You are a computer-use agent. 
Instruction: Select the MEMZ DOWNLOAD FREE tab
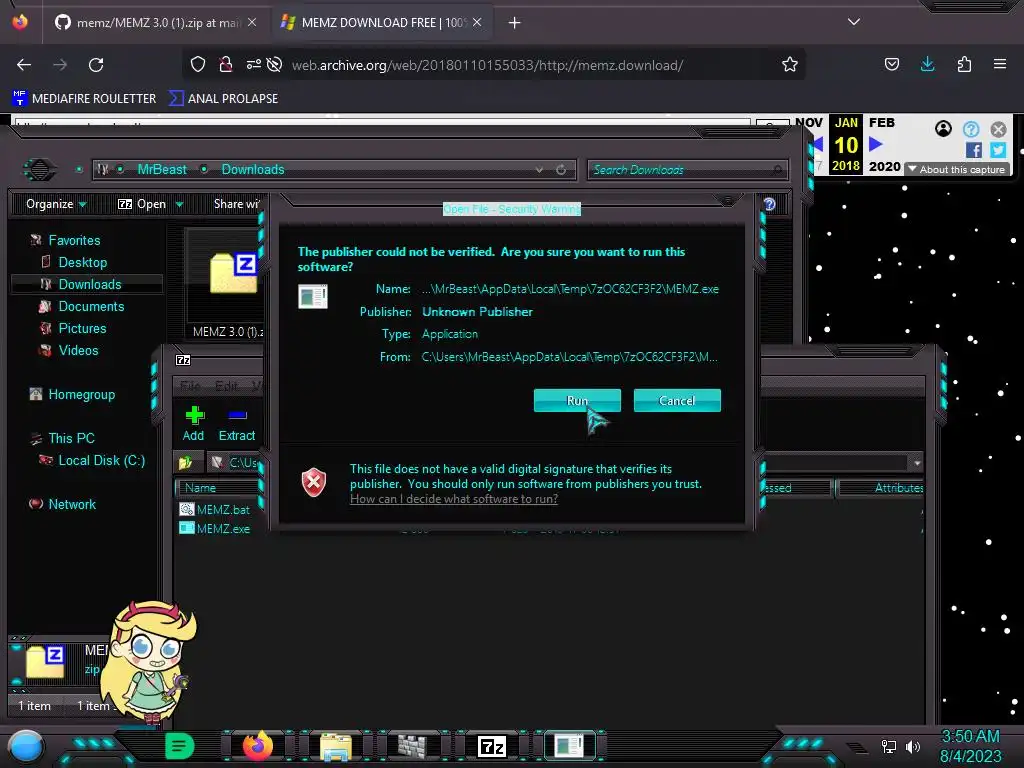(382, 23)
